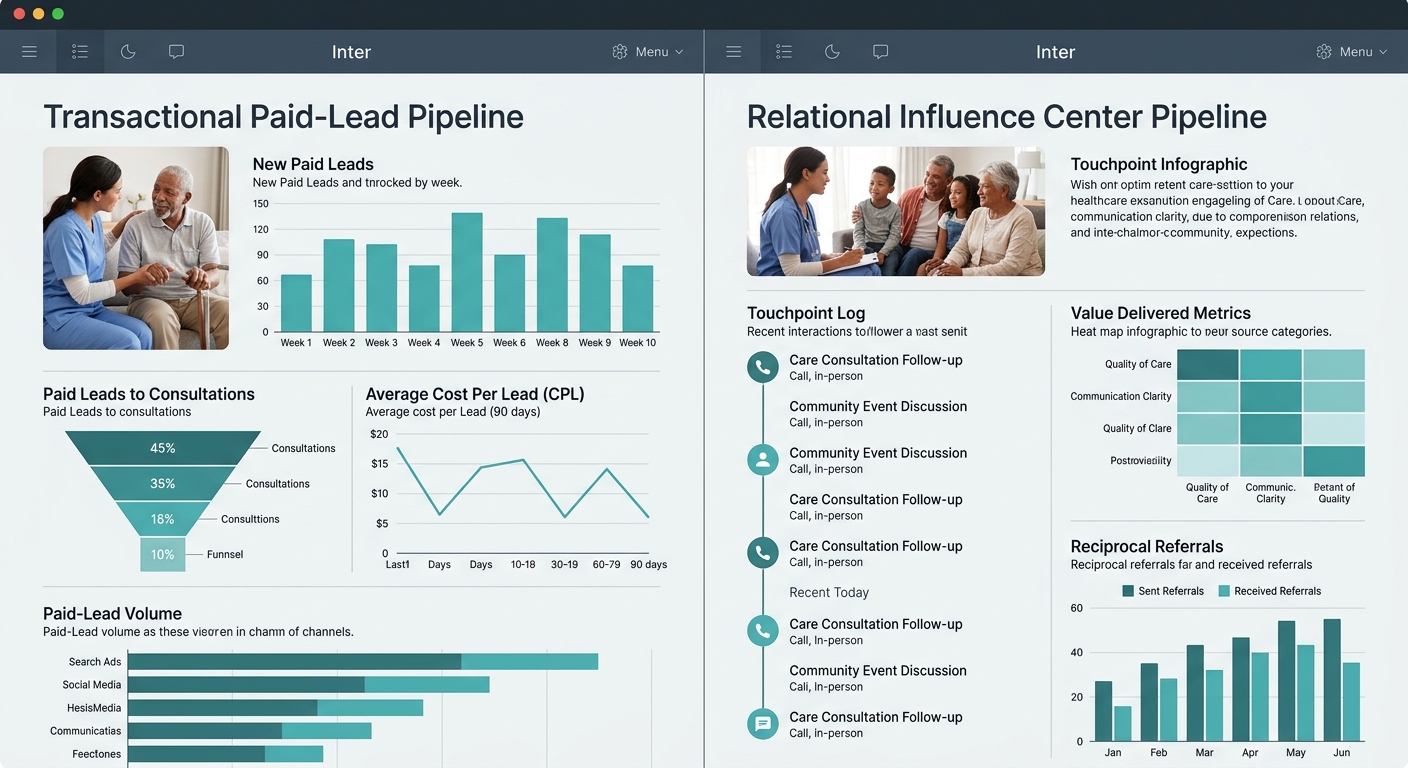Click the Received Referrals legend swatch
Viewport: 1408px width, 768px height.
click(1224, 591)
